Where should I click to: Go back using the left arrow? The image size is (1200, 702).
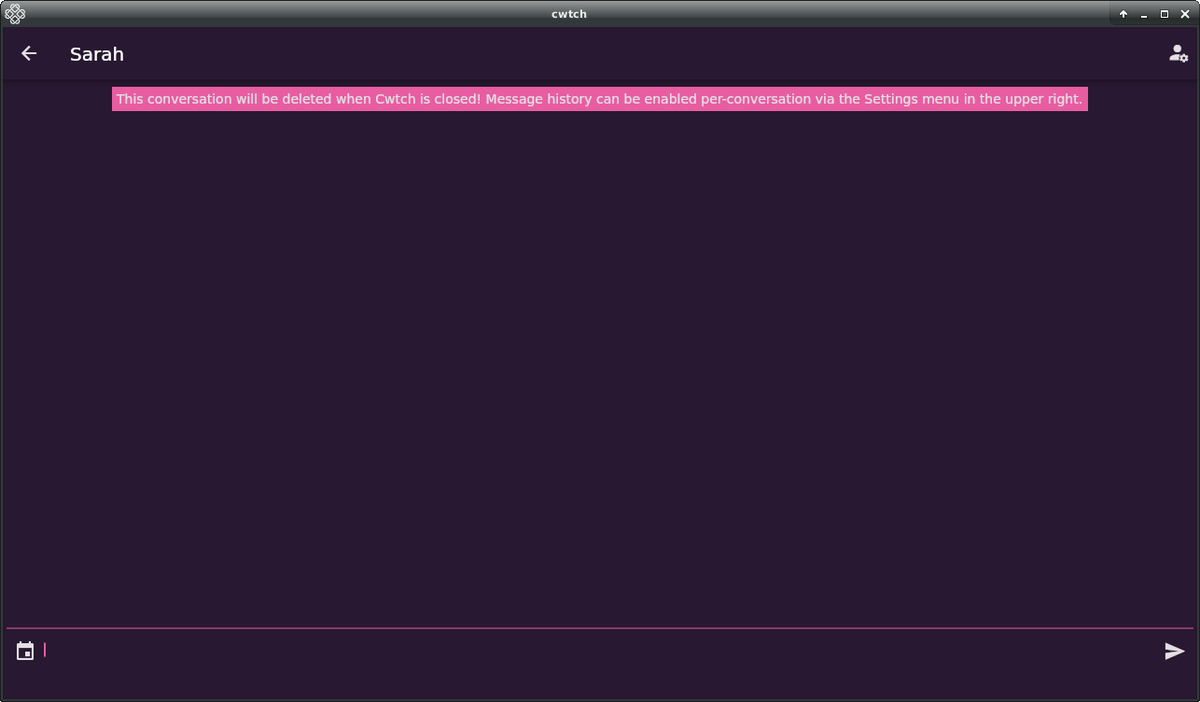29,54
